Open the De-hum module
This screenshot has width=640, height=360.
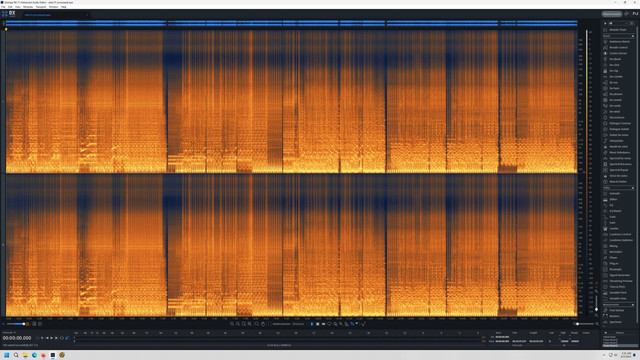point(614,88)
